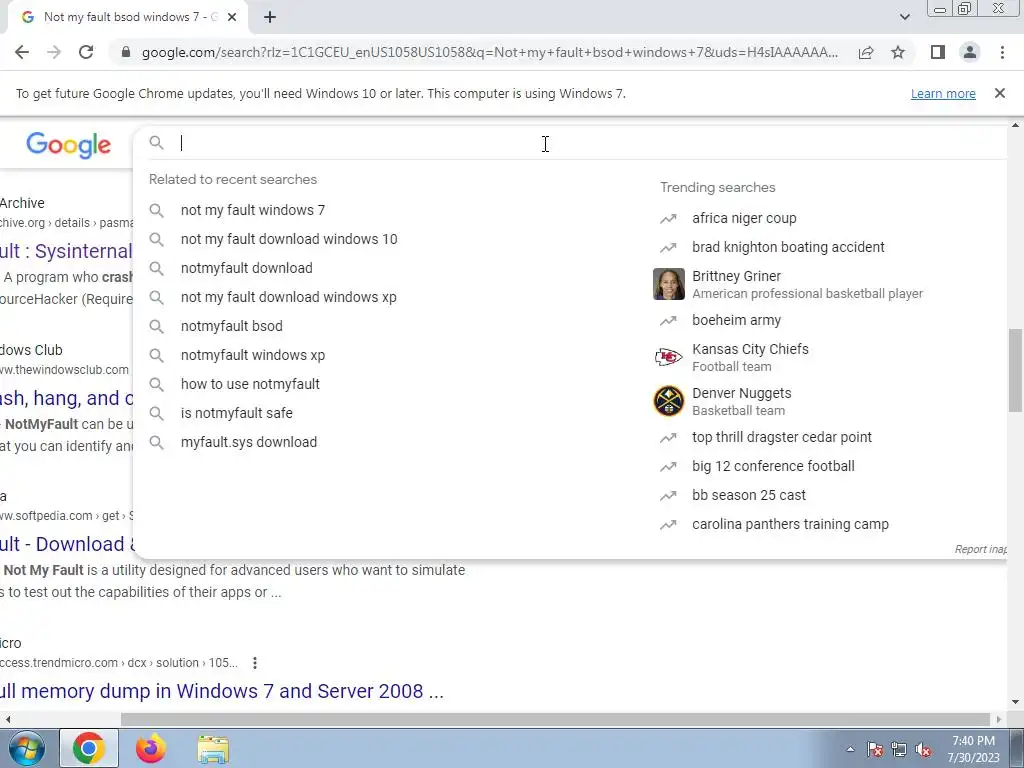This screenshot has height=768, width=1024.
Task: Dismiss the Chrome update notice bar
Action: pos(999,93)
